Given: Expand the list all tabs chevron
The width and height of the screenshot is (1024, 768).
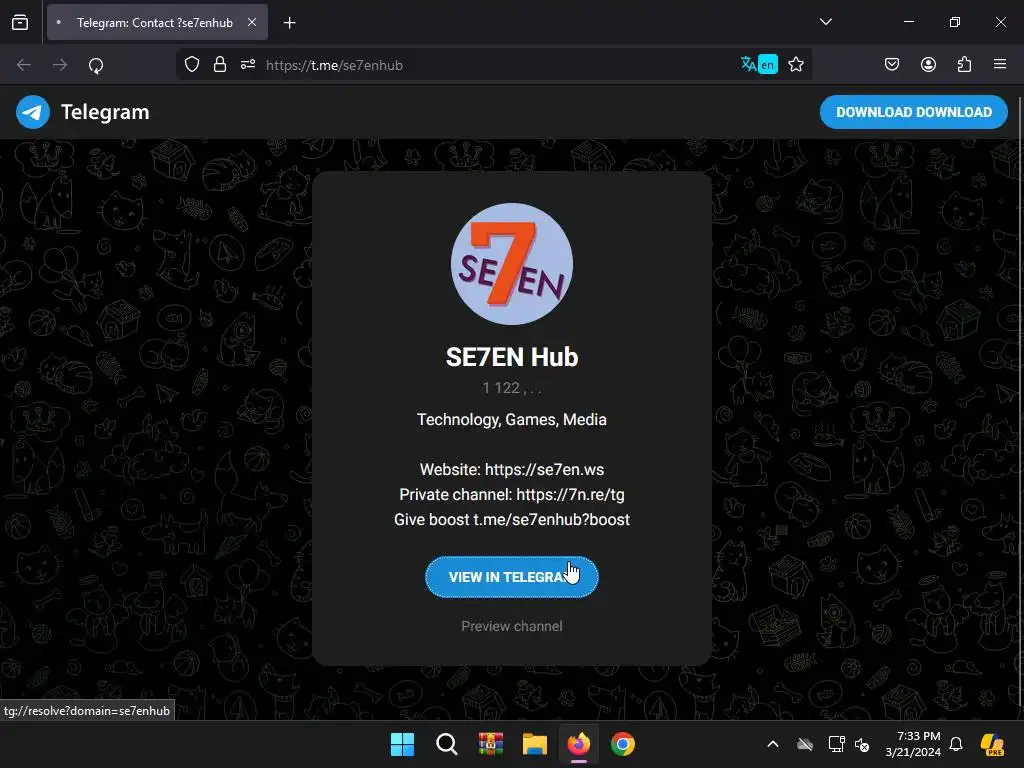Looking at the screenshot, I should [826, 22].
